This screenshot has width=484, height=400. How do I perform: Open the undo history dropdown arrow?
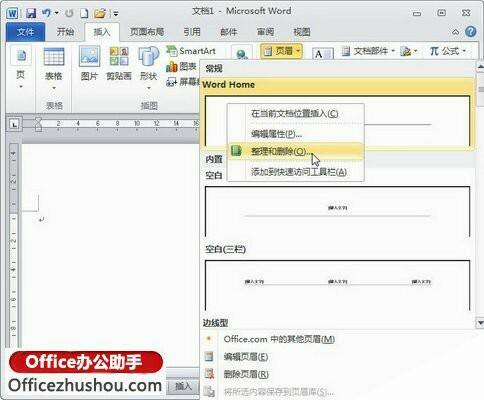[57, 13]
